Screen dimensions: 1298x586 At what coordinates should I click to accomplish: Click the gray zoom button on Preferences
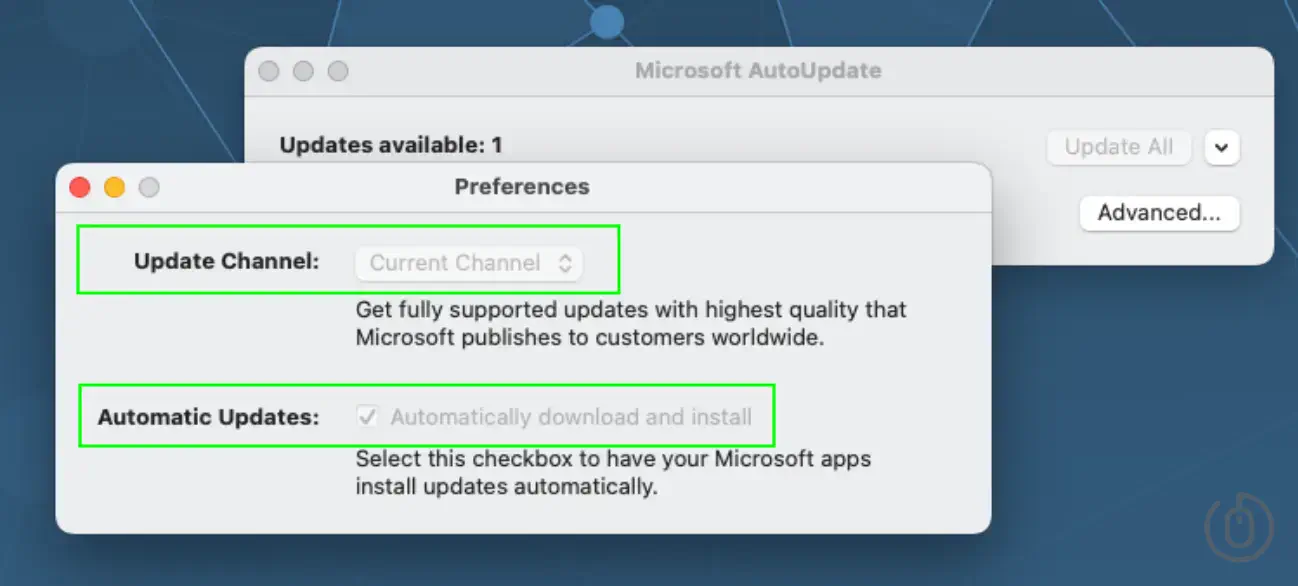pyautogui.click(x=149, y=187)
